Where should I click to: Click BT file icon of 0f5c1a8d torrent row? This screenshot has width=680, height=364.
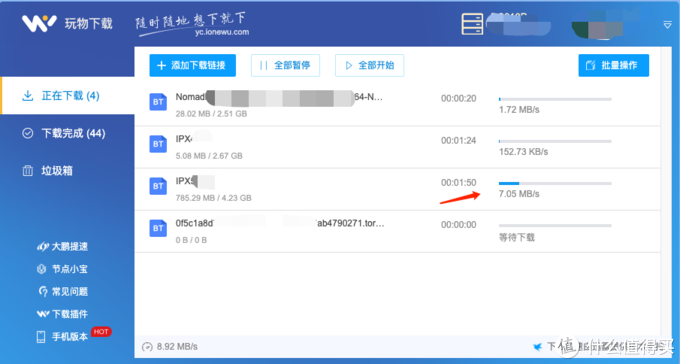158,228
